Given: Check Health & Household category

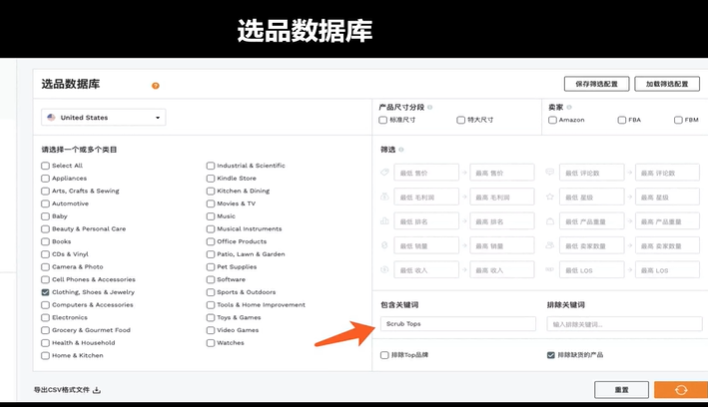Looking at the screenshot, I should (45, 343).
